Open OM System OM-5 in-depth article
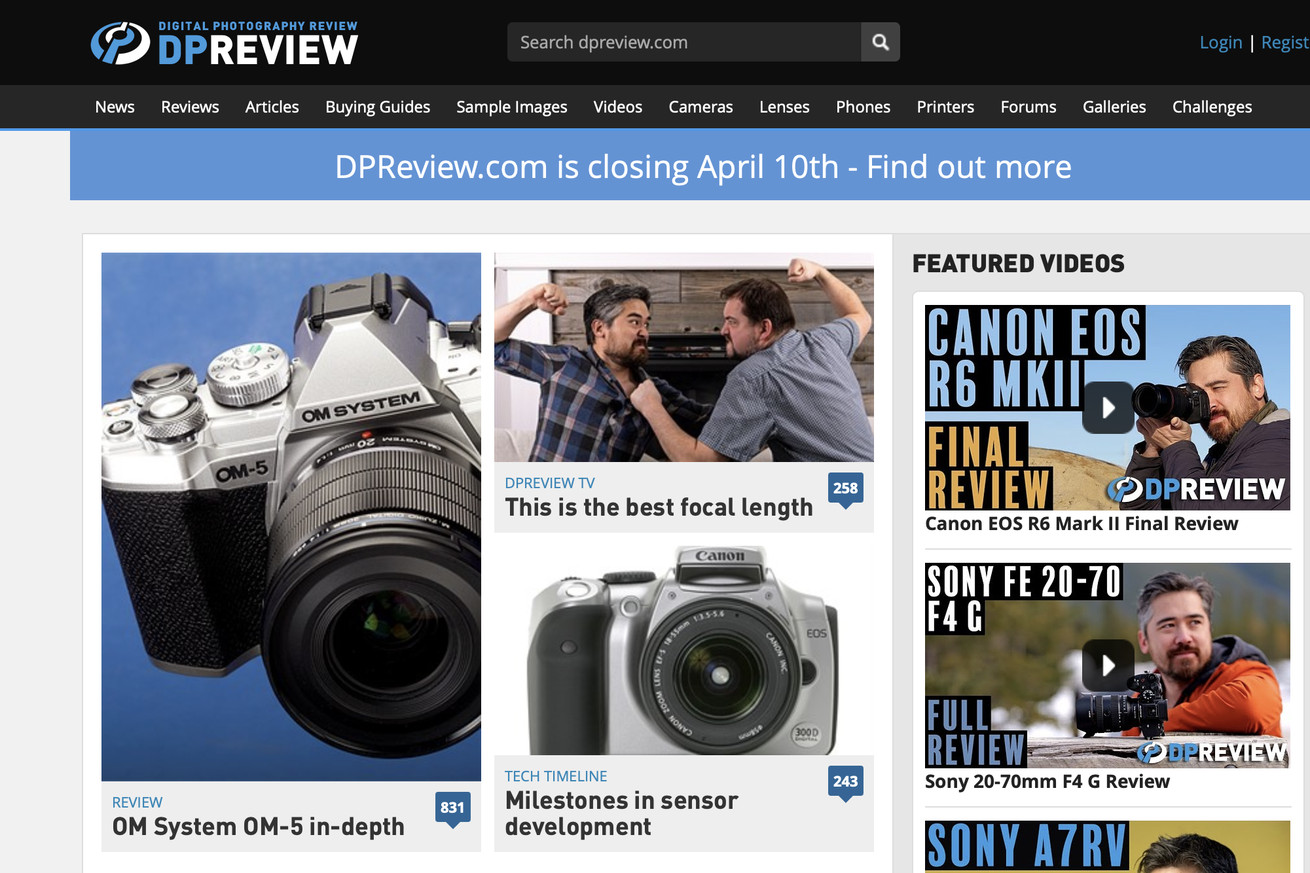Screen dimensions: 1310x873 (258, 827)
